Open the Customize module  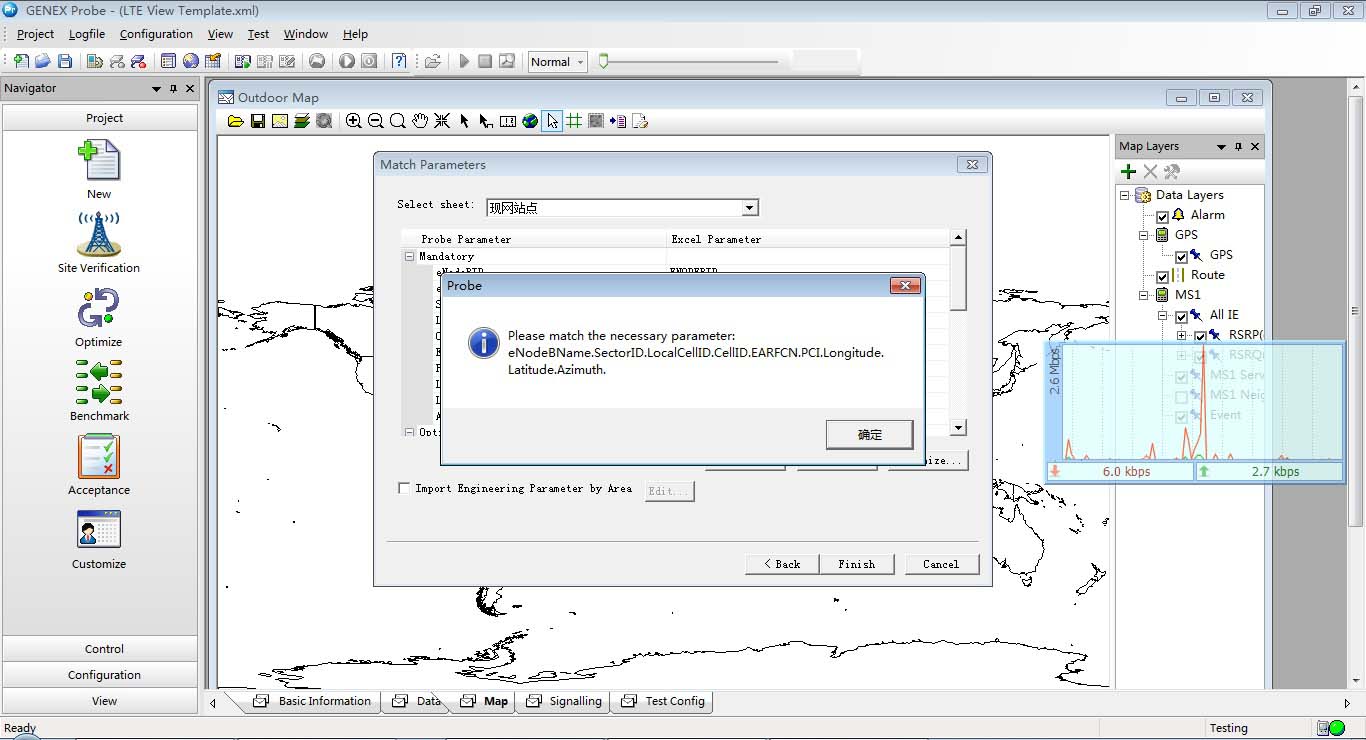[99, 530]
